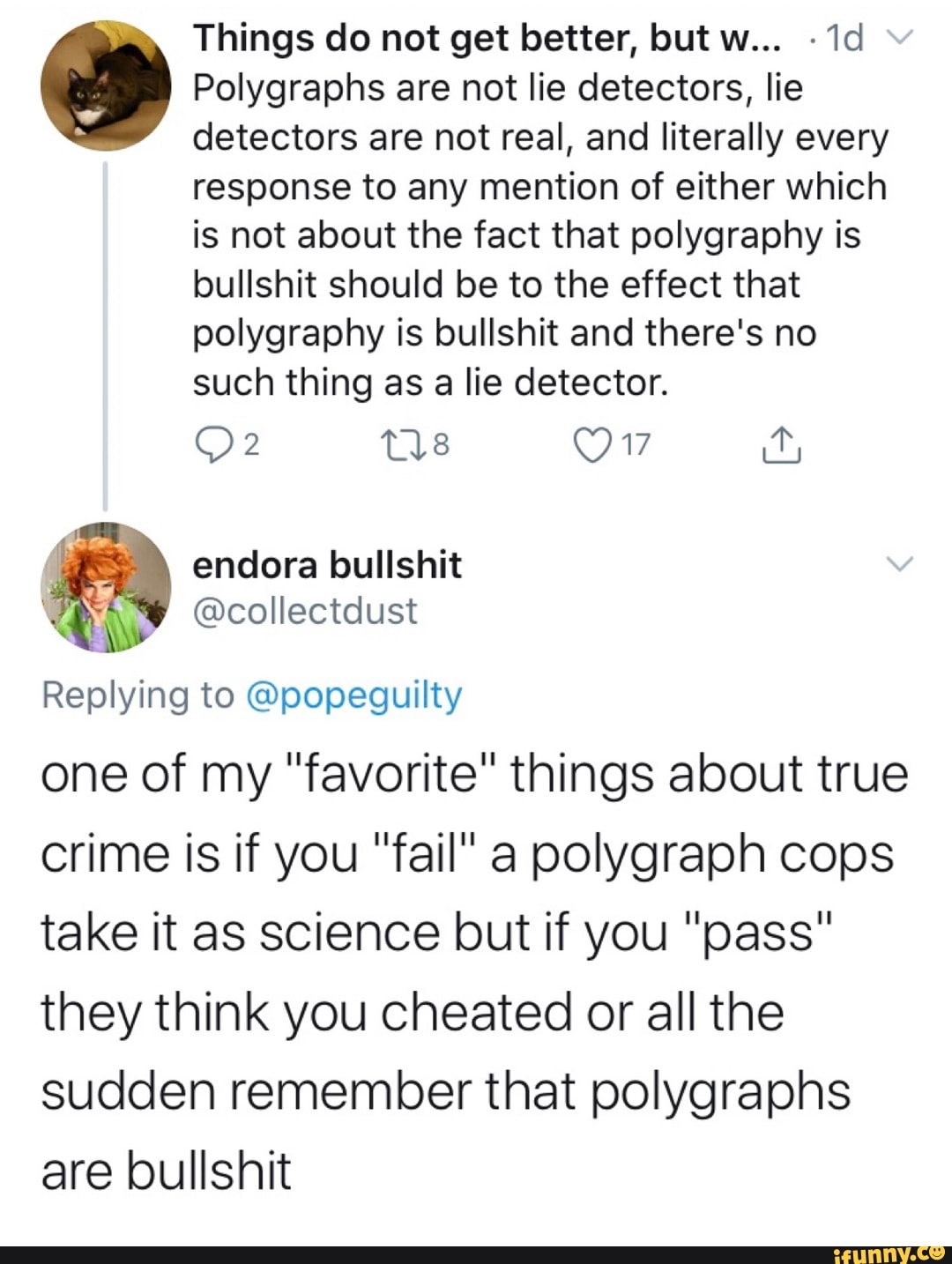
Task: Open the share icon on the tweet
Action: pyautogui.click(x=783, y=443)
